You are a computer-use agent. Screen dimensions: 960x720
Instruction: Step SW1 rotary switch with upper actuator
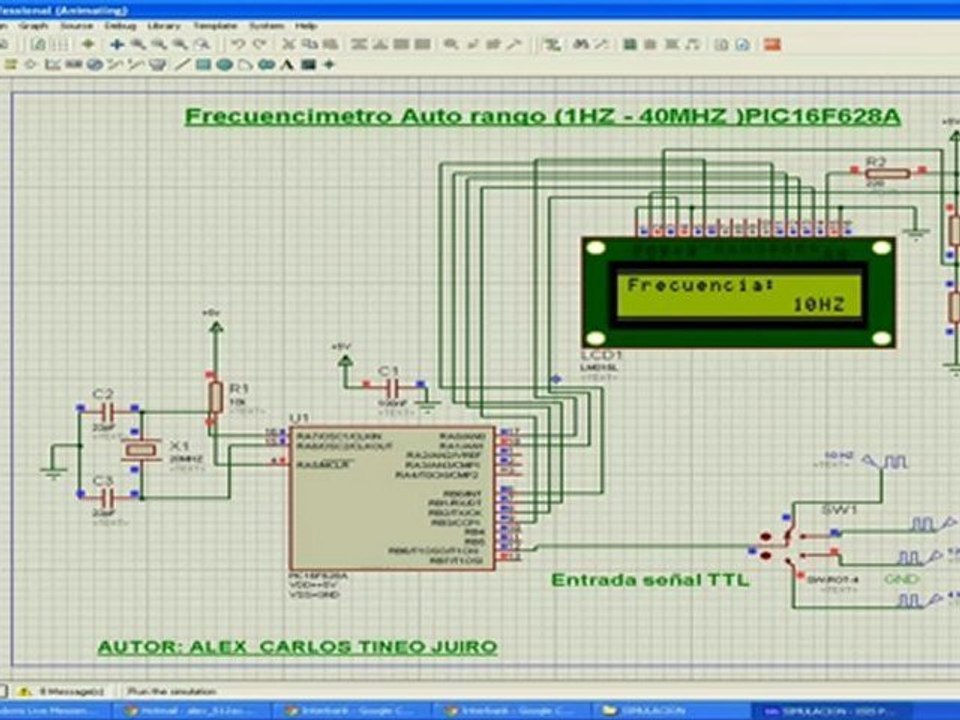[x=765, y=537]
